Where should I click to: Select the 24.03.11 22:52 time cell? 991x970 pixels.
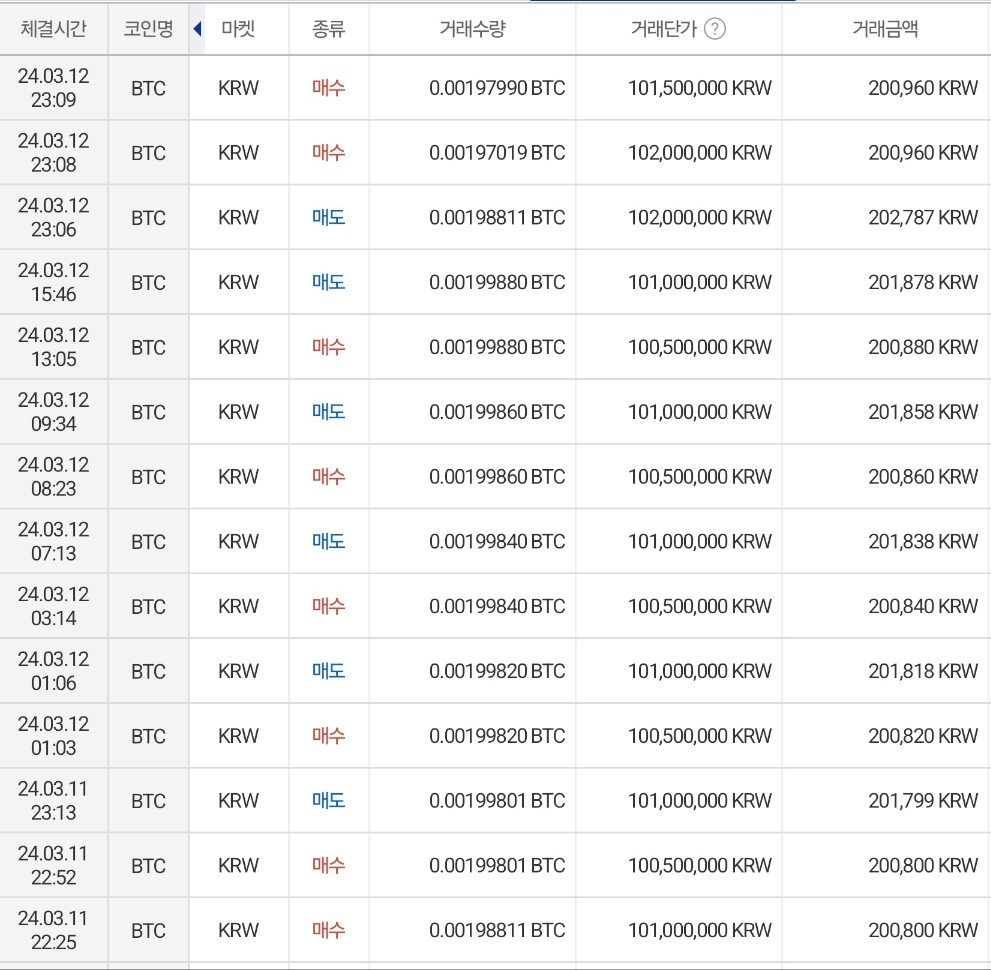coord(54,865)
